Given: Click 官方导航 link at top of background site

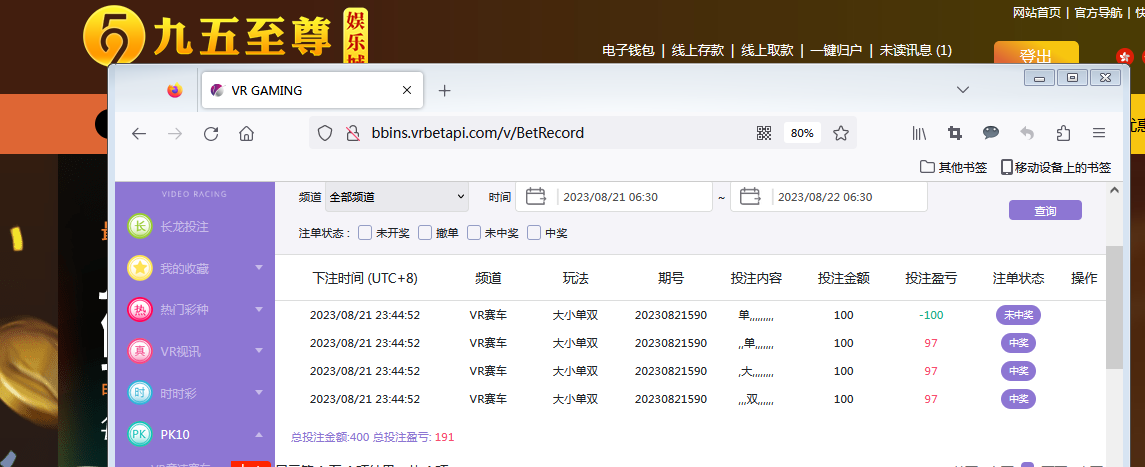Looking at the screenshot, I should tap(1099, 12).
